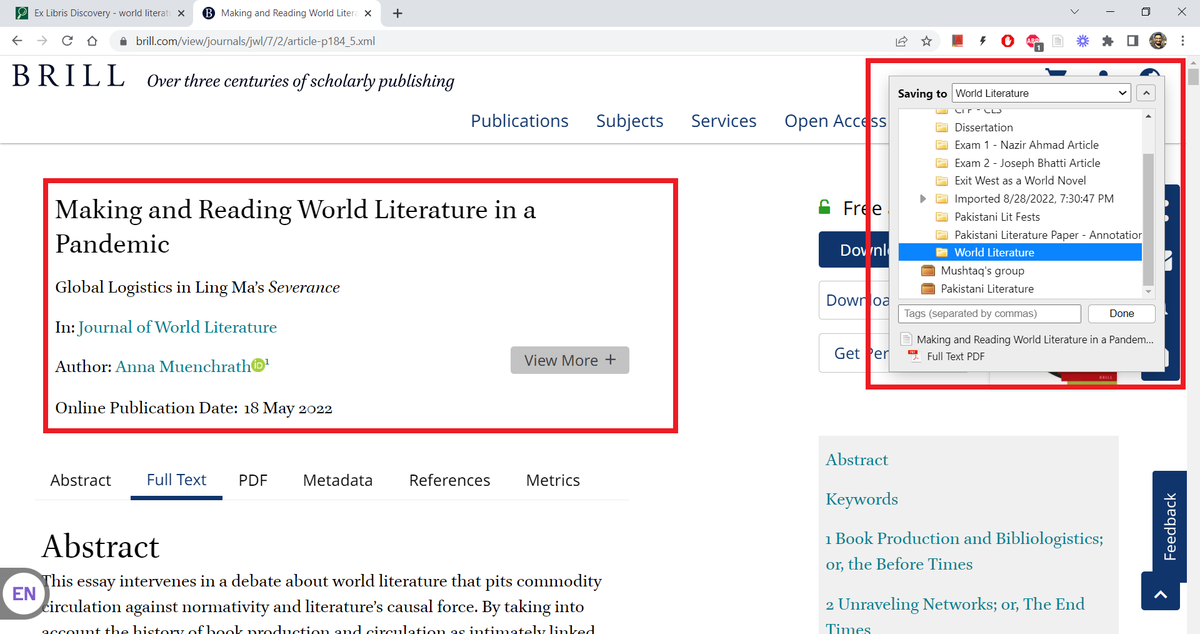Close the Ex Libris Discovery tab
This screenshot has width=1200, height=634.
pyautogui.click(x=179, y=13)
